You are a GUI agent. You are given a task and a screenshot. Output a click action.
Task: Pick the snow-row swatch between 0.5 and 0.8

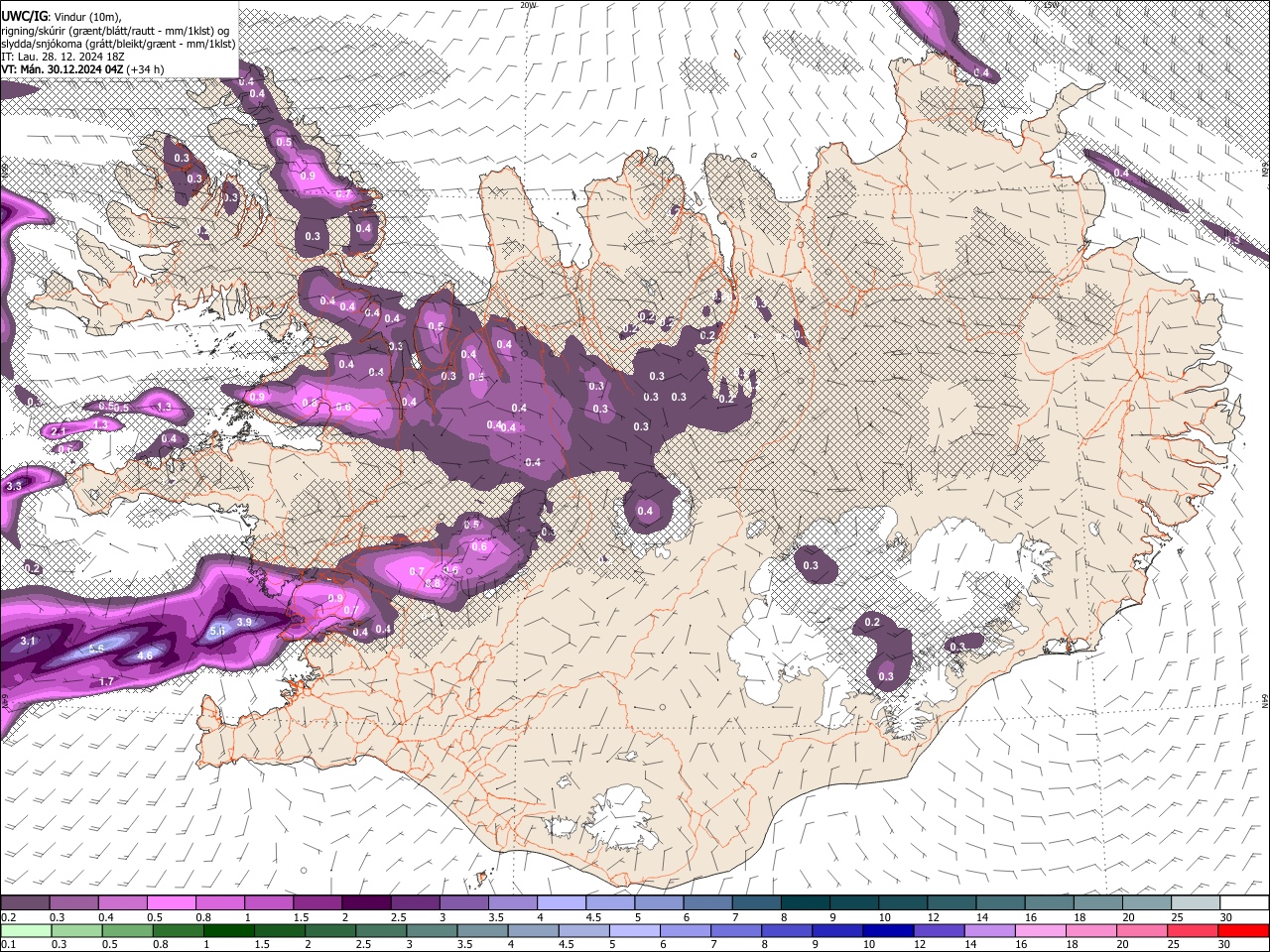[171, 903]
